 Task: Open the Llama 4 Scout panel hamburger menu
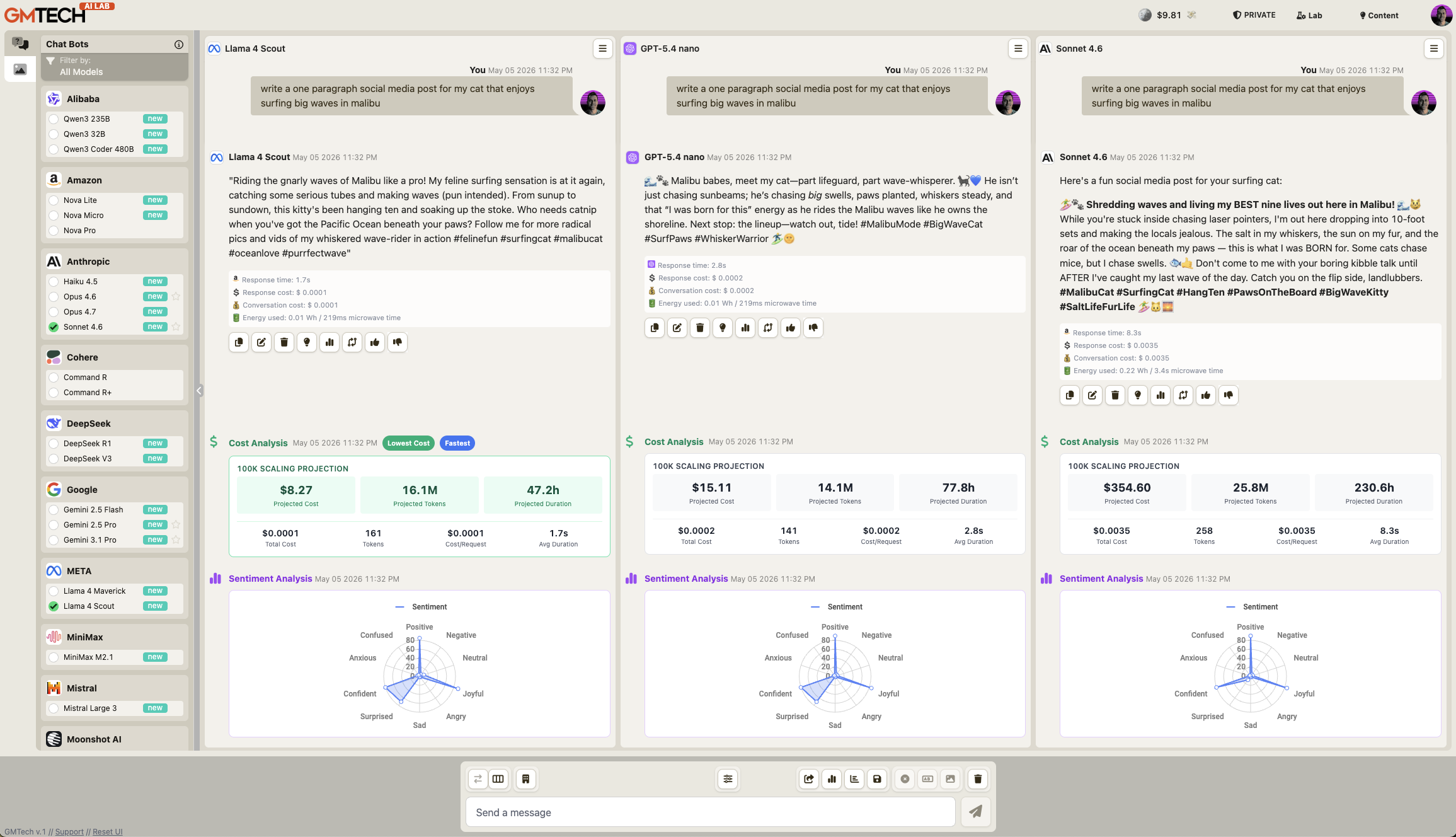[602, 49]
